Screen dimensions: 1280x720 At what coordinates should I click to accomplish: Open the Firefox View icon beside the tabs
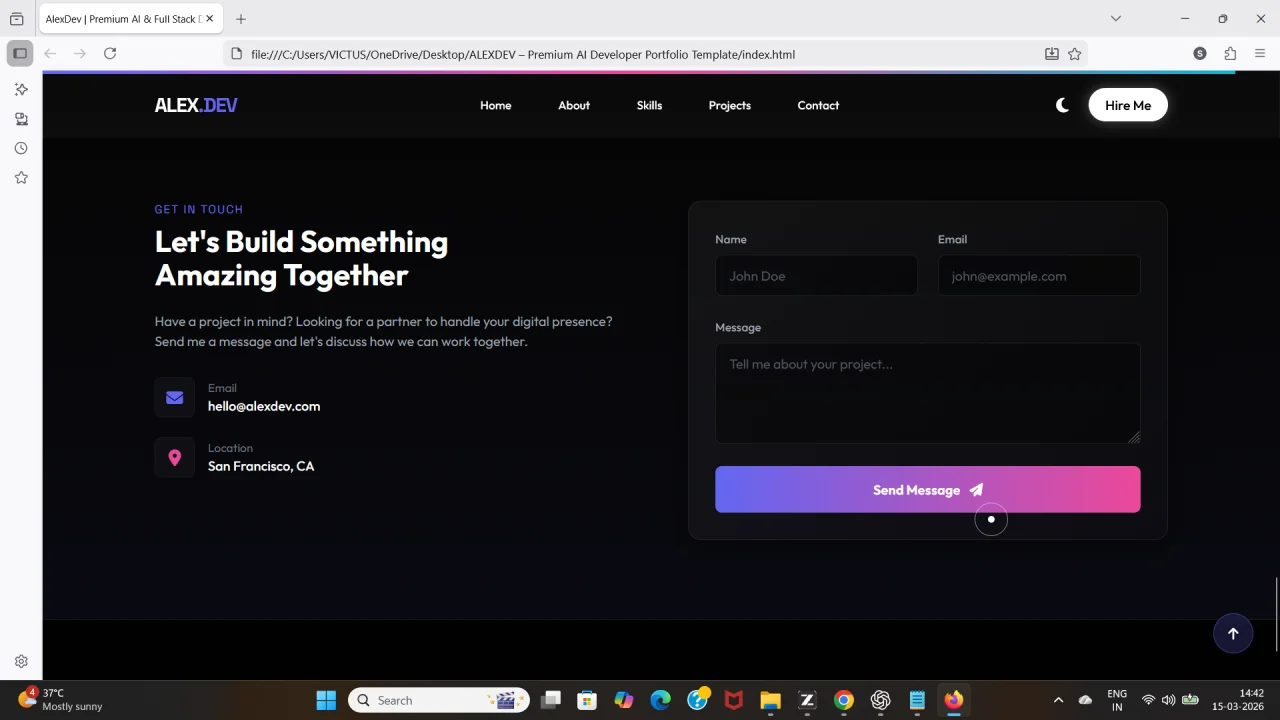17,19
